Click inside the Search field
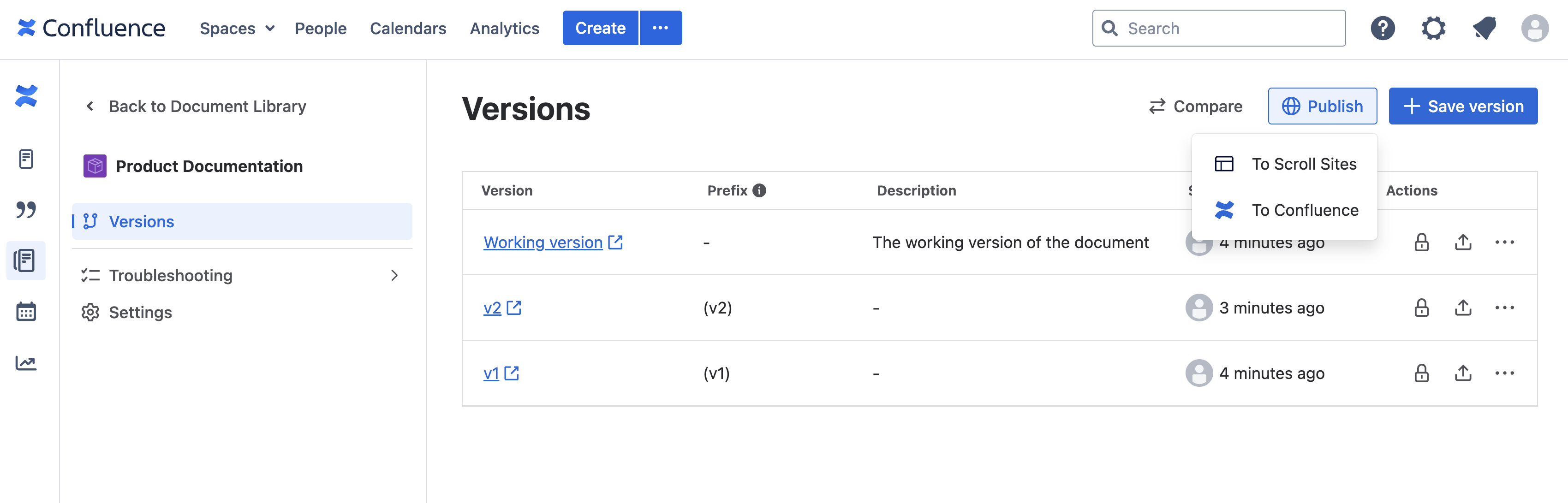Viewport: 1568px width, 503px height. pyautogui.click(x=1217, y=27)
